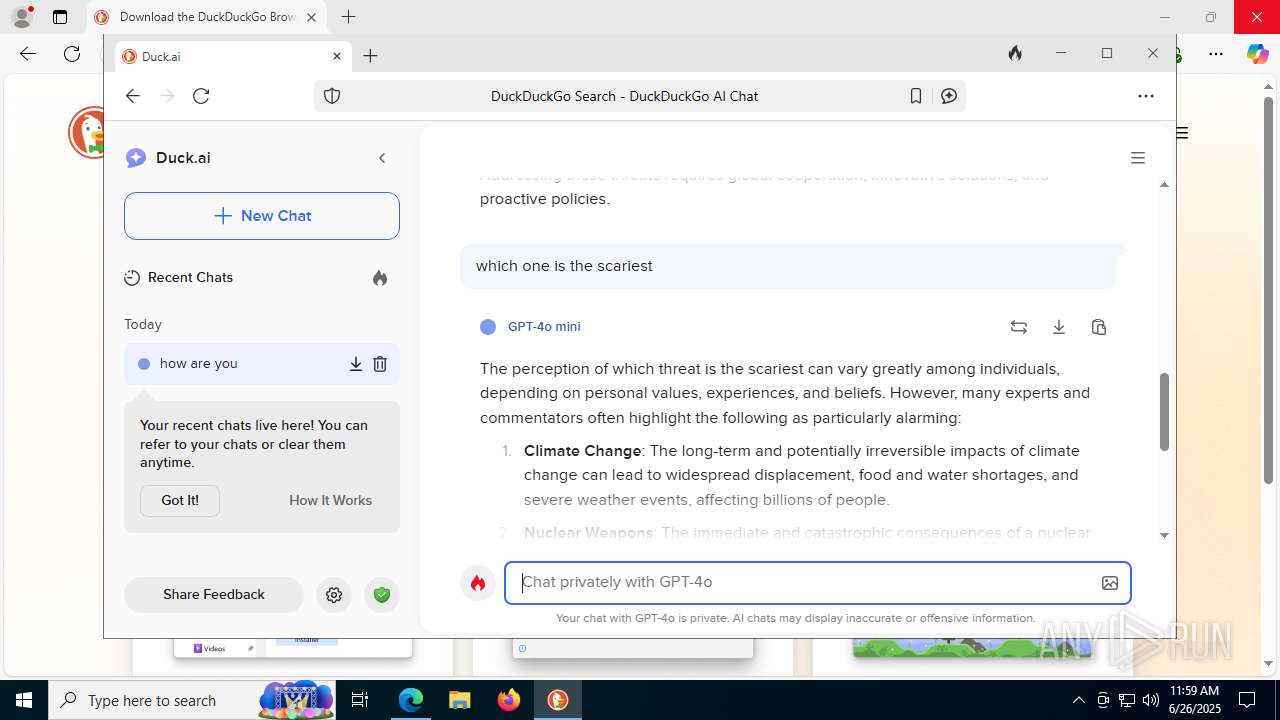Open File Explorer from the taskbar
The height and width of the screenshot is (720, 1280).
point(459,700)
